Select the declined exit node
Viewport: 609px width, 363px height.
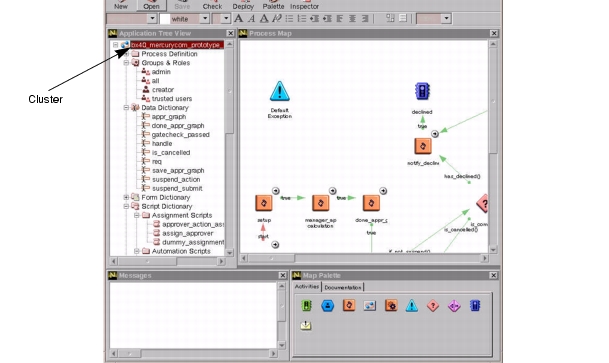point(422,91)
